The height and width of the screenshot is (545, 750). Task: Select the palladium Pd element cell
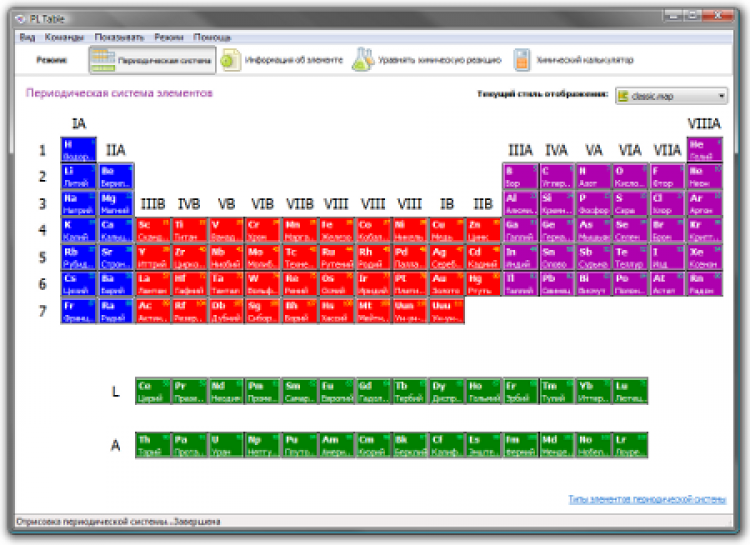pos(410,257)
